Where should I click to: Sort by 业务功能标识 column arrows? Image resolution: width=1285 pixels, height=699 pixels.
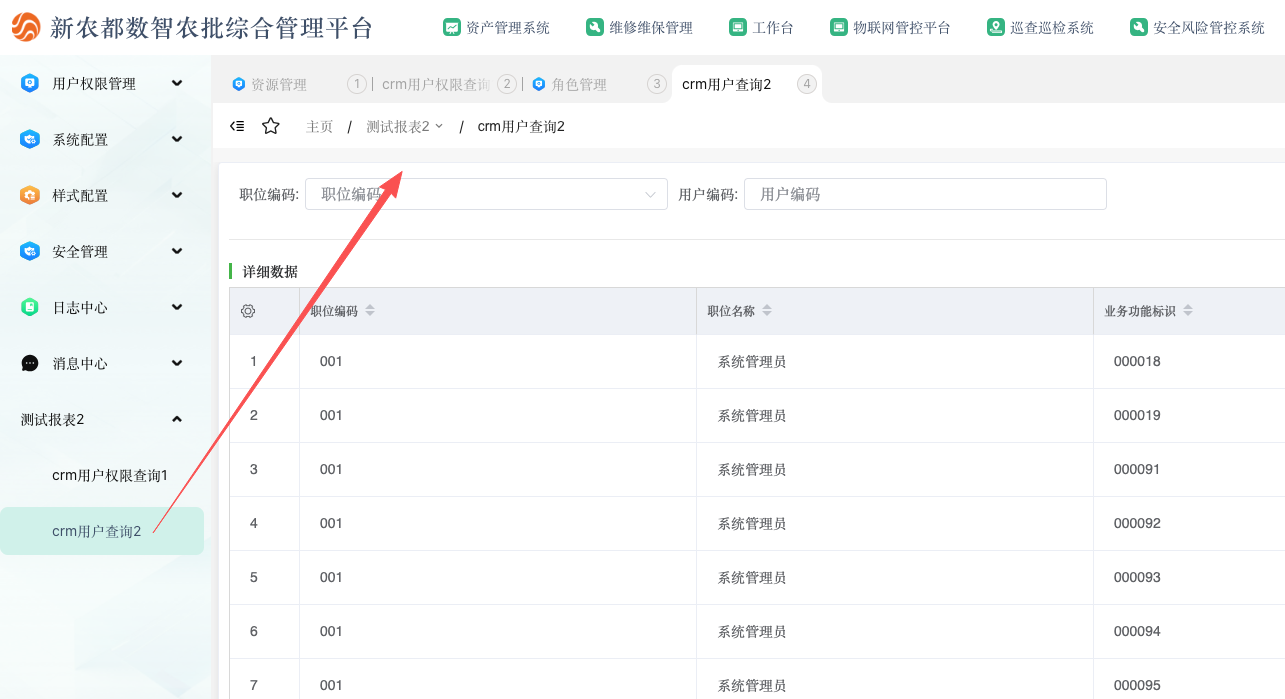coord(1188,311)
